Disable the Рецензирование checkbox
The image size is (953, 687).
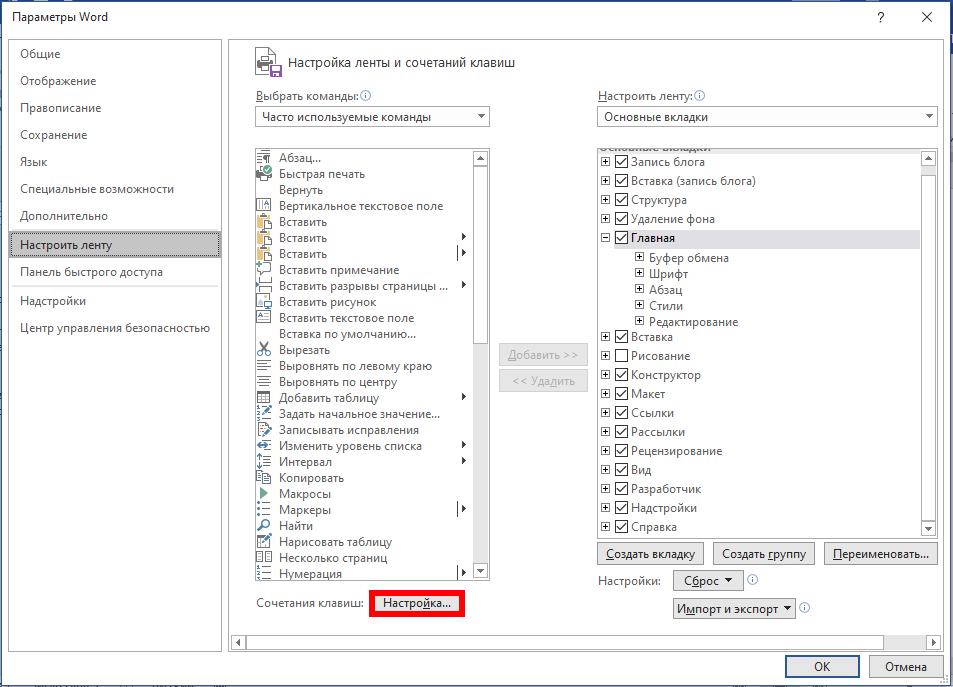tap(621, 451)
